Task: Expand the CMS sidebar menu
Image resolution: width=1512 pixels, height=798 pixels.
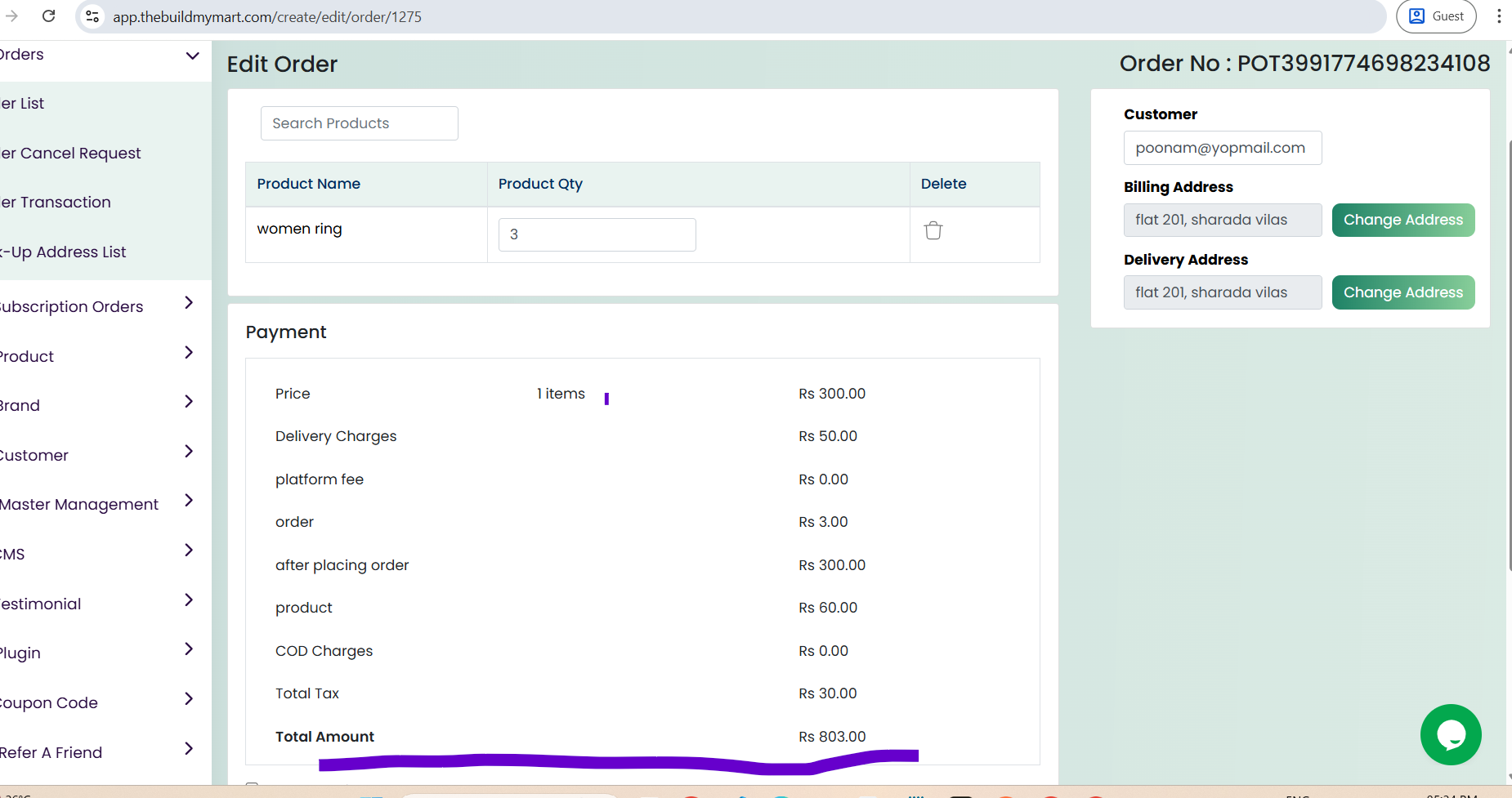Action: pos(189,551)
